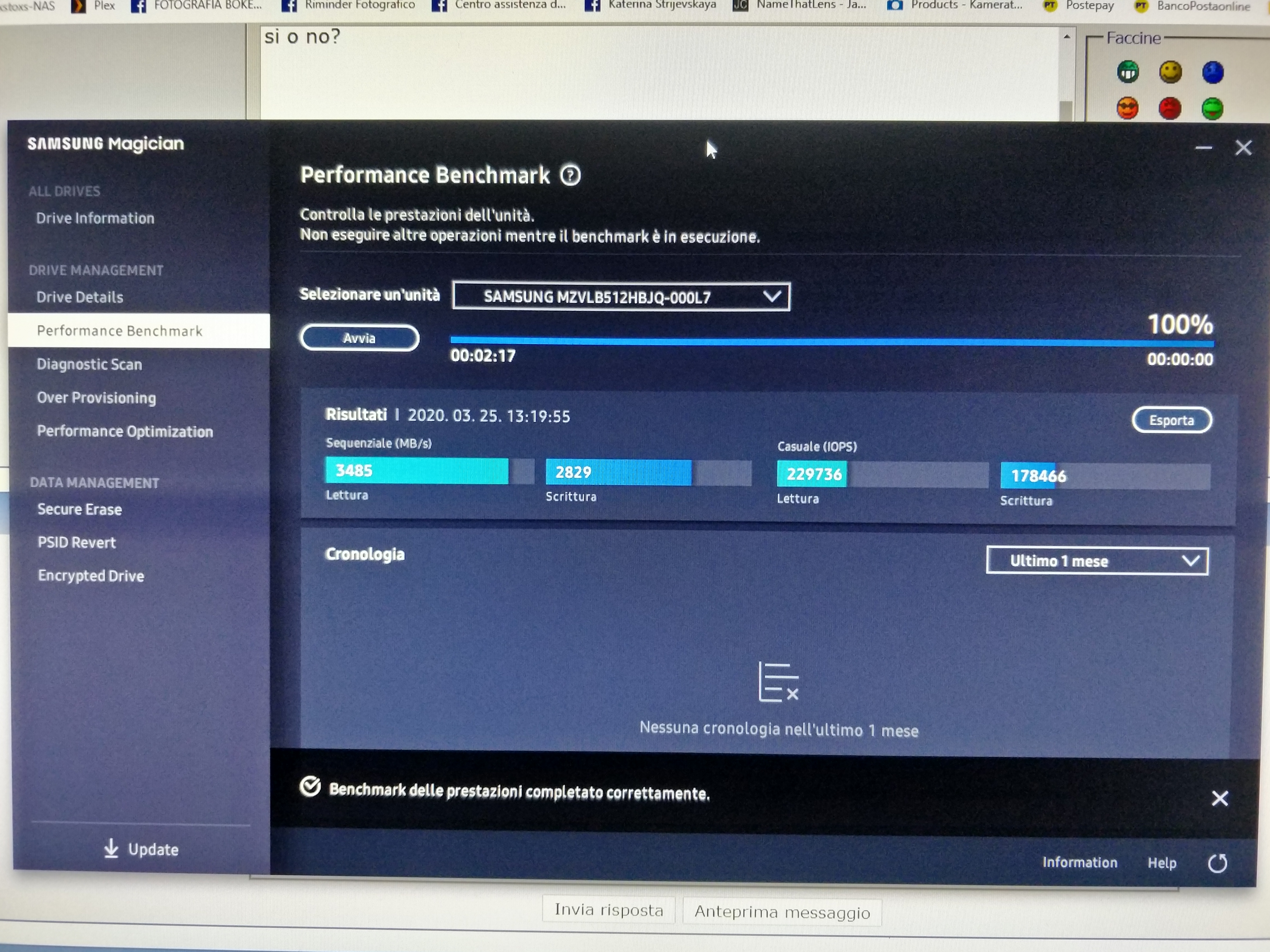
Task: Click the completed checkmark icon in the notification
Action: click(x=310, y=787)
